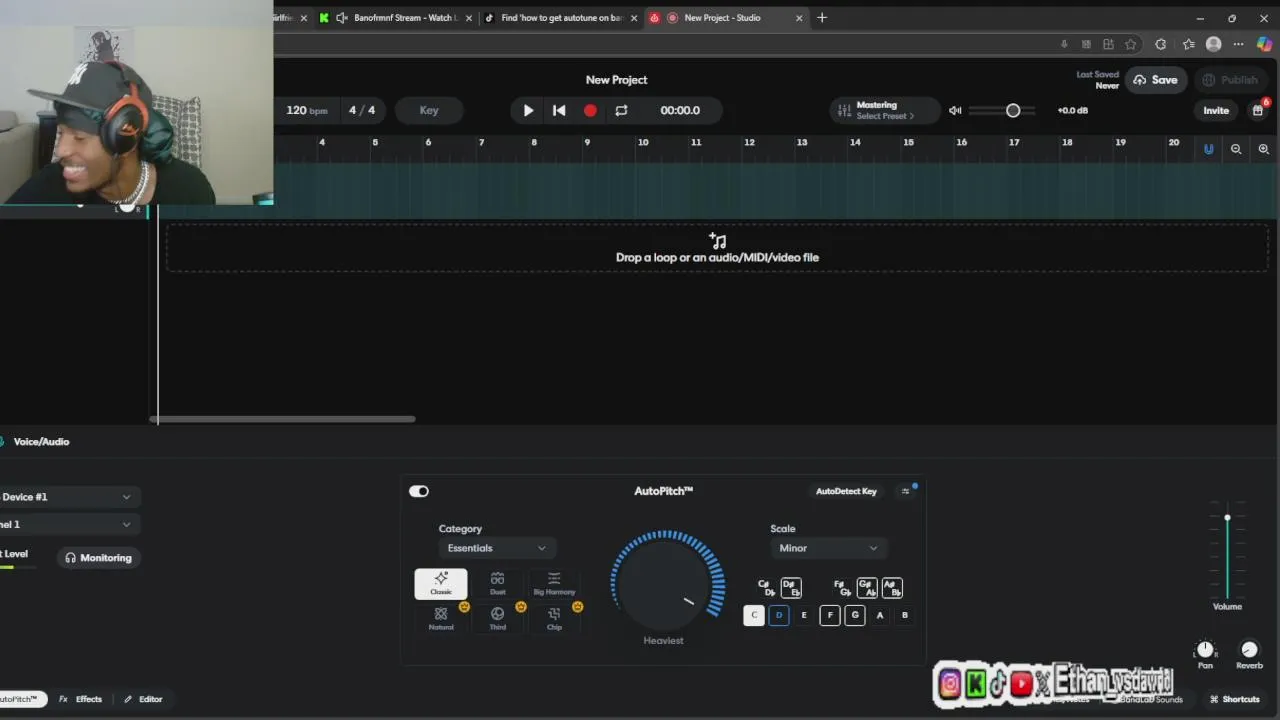Open AutoPitch advanced settings icon

[906, 491]
